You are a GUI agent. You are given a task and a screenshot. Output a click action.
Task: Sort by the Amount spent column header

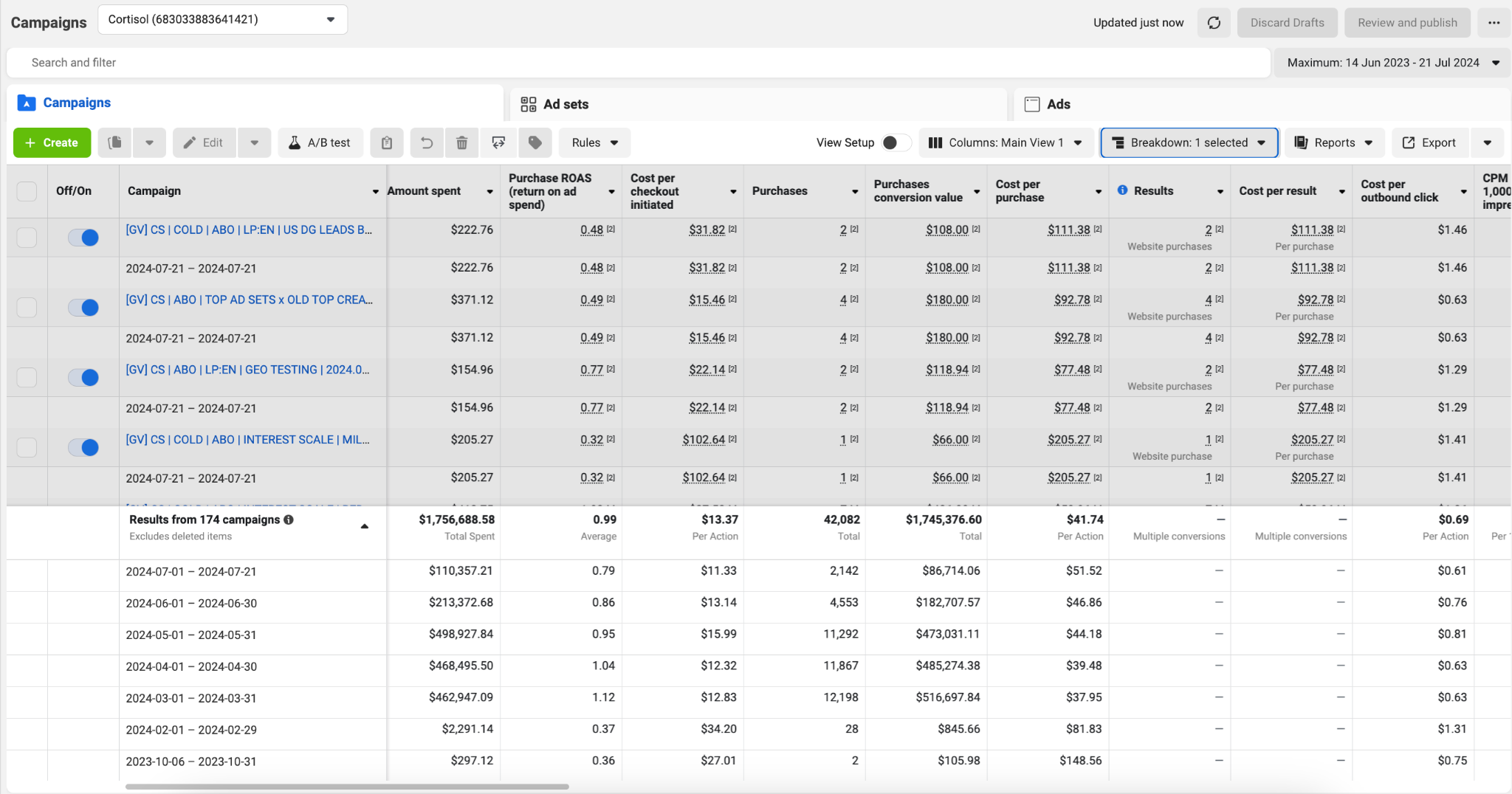point(424,191)
